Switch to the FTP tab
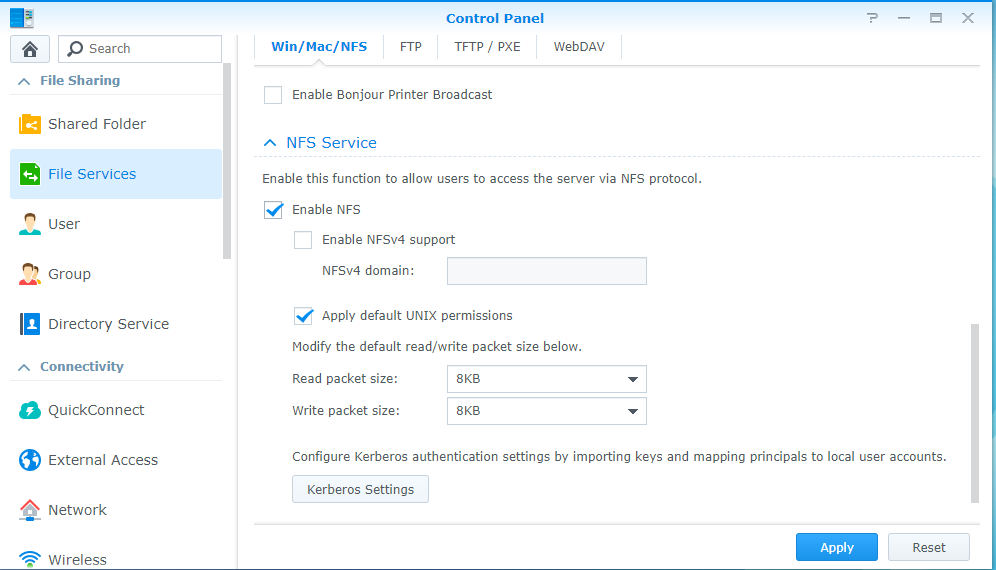Image resolution: width=996 pixels, height=570 pixels. pos(410,47)
